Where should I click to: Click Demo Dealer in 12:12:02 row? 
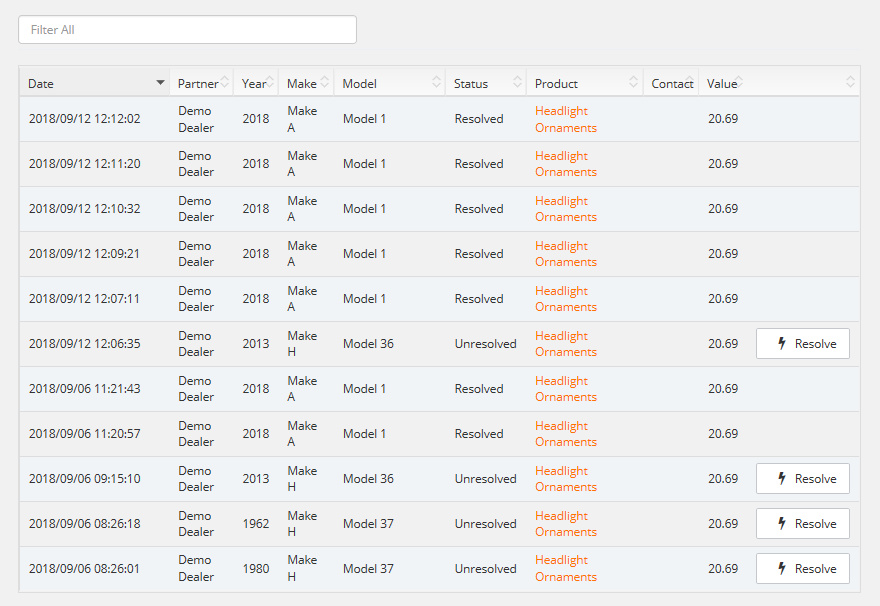click(196, 119)
